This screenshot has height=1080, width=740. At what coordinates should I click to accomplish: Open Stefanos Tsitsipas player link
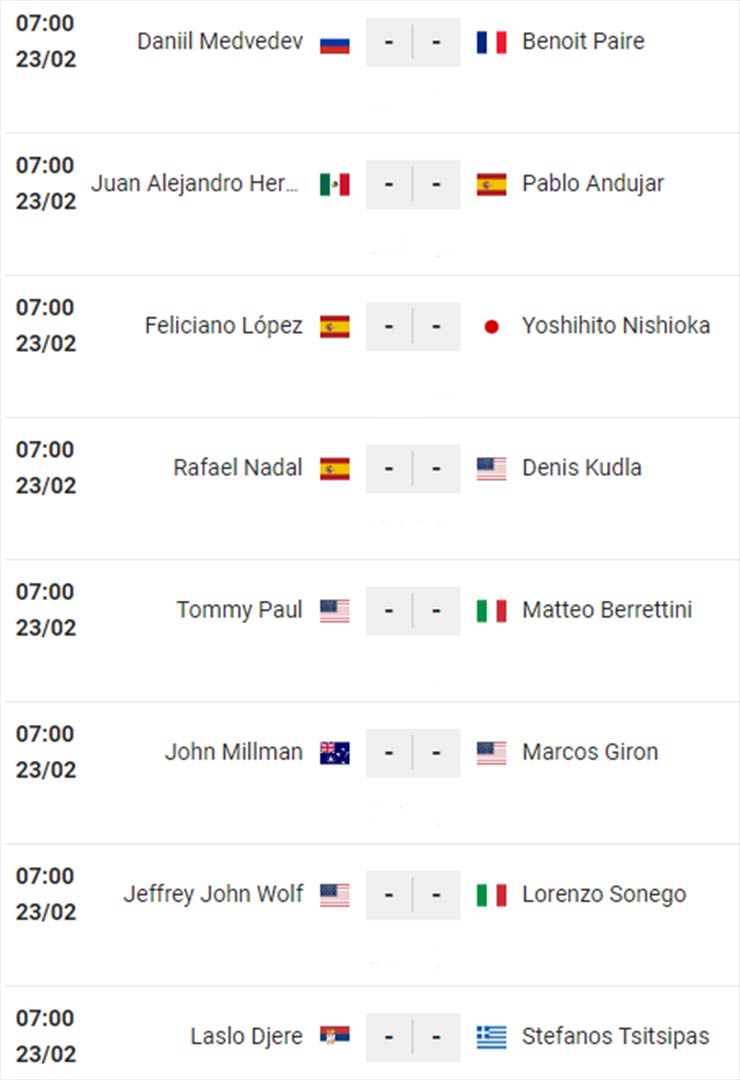tap(615, 1036)
